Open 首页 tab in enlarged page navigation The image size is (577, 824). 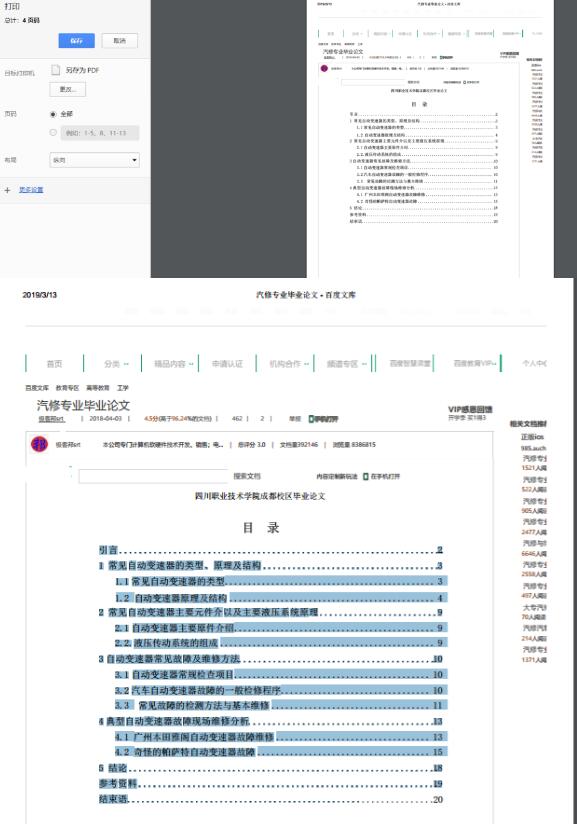tap(55, 364)
